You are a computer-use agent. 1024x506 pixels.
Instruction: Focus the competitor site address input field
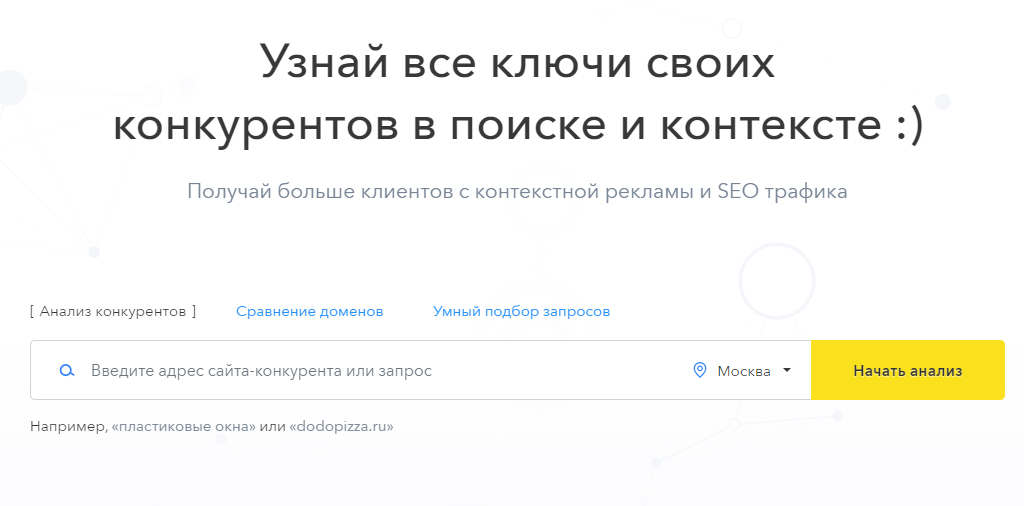(x=380, y=371)
